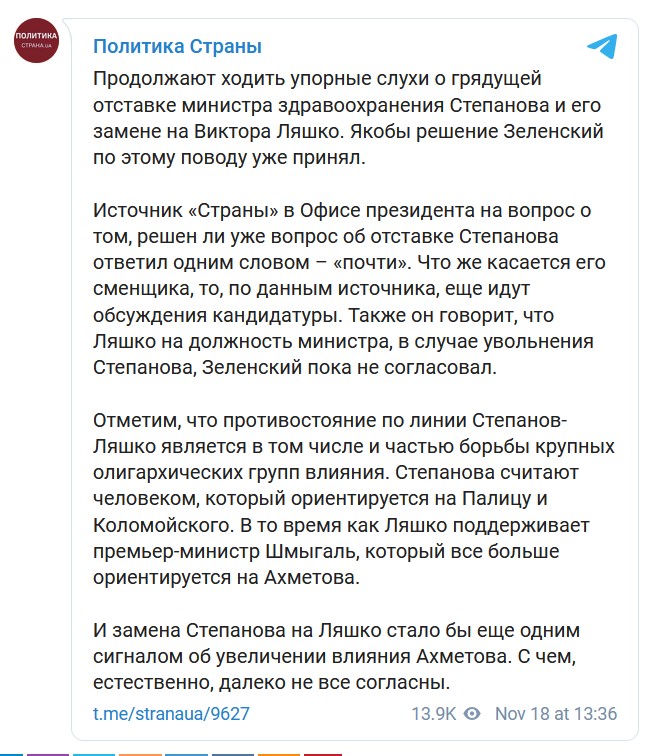The image size is (672, 756).
Task: Click the paragraph starting with Продолжают ходить
Action: click(x=348, y=118)
